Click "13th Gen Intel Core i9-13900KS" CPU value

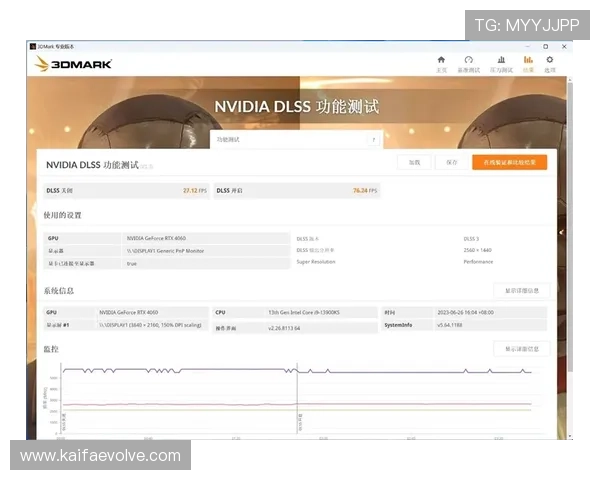click(x=304, y=313)
